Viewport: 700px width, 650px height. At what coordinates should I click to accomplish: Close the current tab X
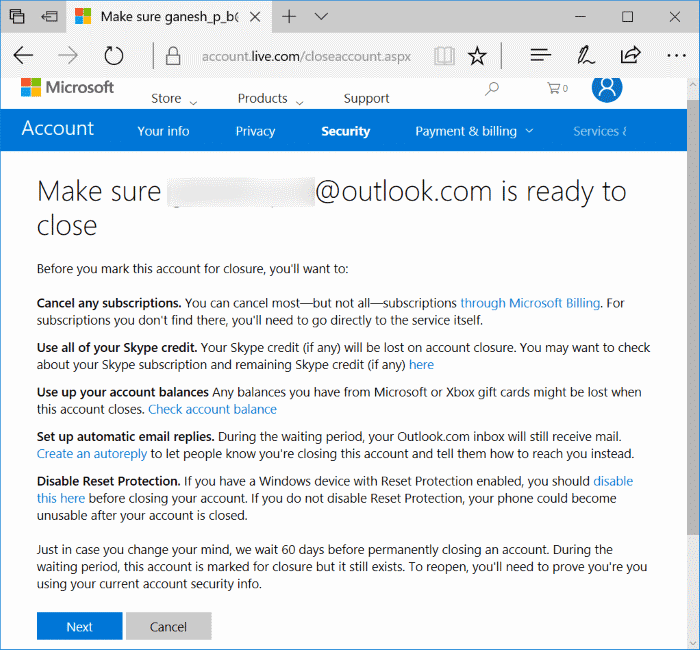[255, 17]
